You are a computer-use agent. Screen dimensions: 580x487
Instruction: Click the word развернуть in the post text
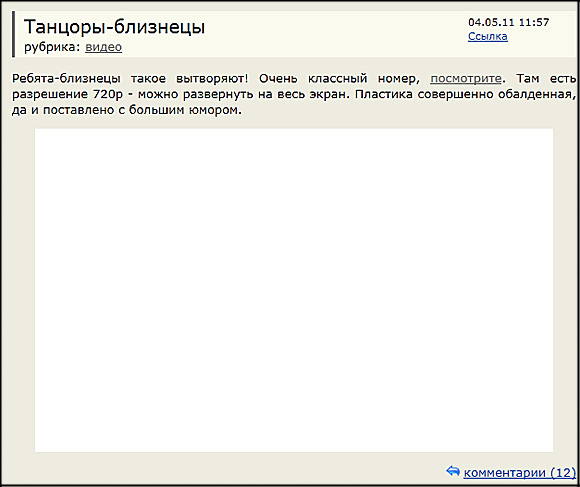click(x=218, y=95)
